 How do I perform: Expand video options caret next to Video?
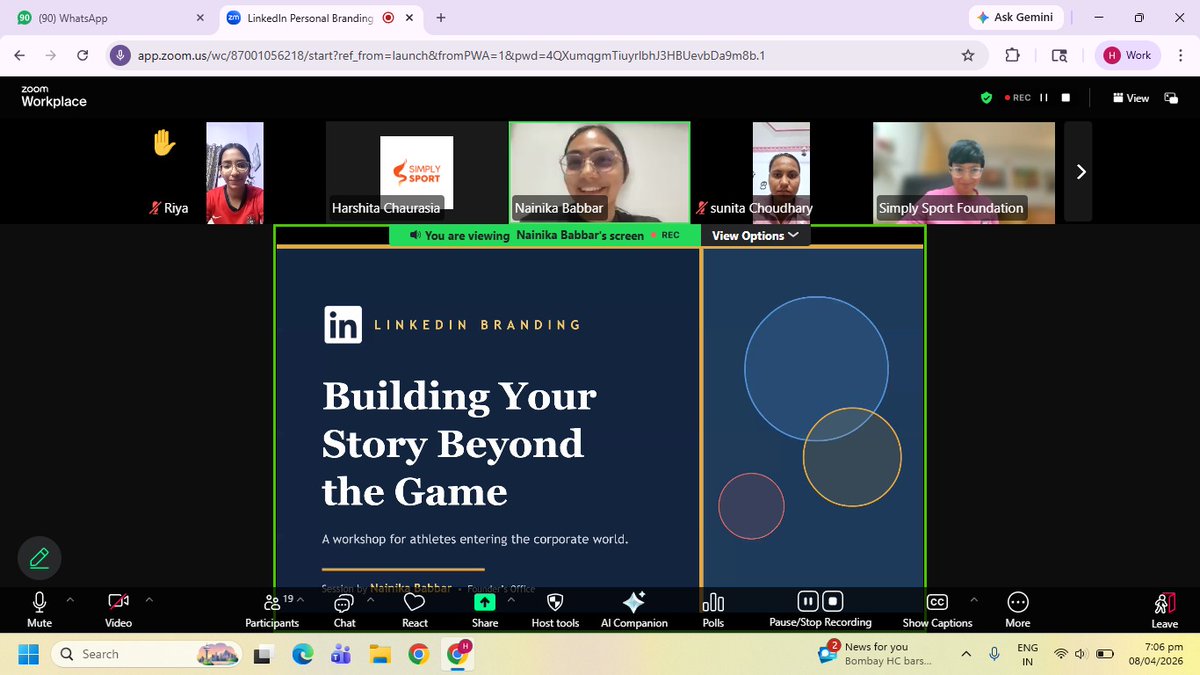click(x=149, y=600)
